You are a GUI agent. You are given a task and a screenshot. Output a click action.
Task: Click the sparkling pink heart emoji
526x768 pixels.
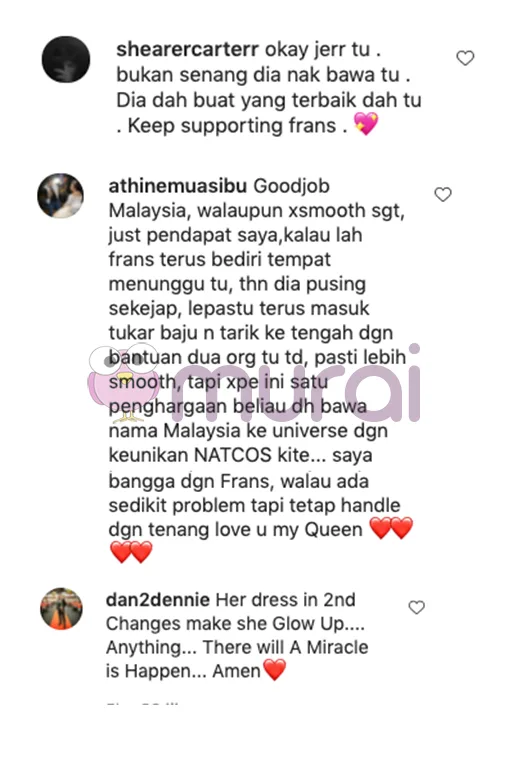pos(367,124)
